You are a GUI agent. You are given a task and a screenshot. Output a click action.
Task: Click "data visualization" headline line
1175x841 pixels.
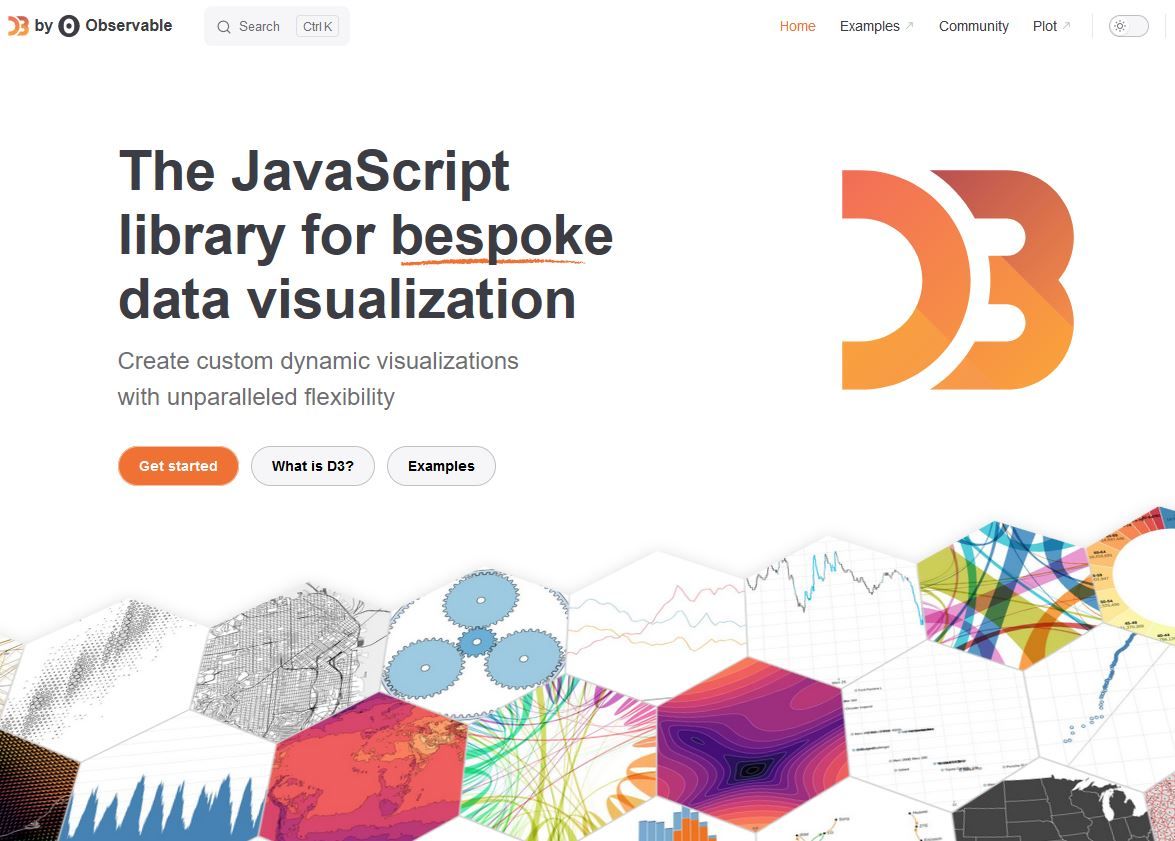click(x=347, y=300)
